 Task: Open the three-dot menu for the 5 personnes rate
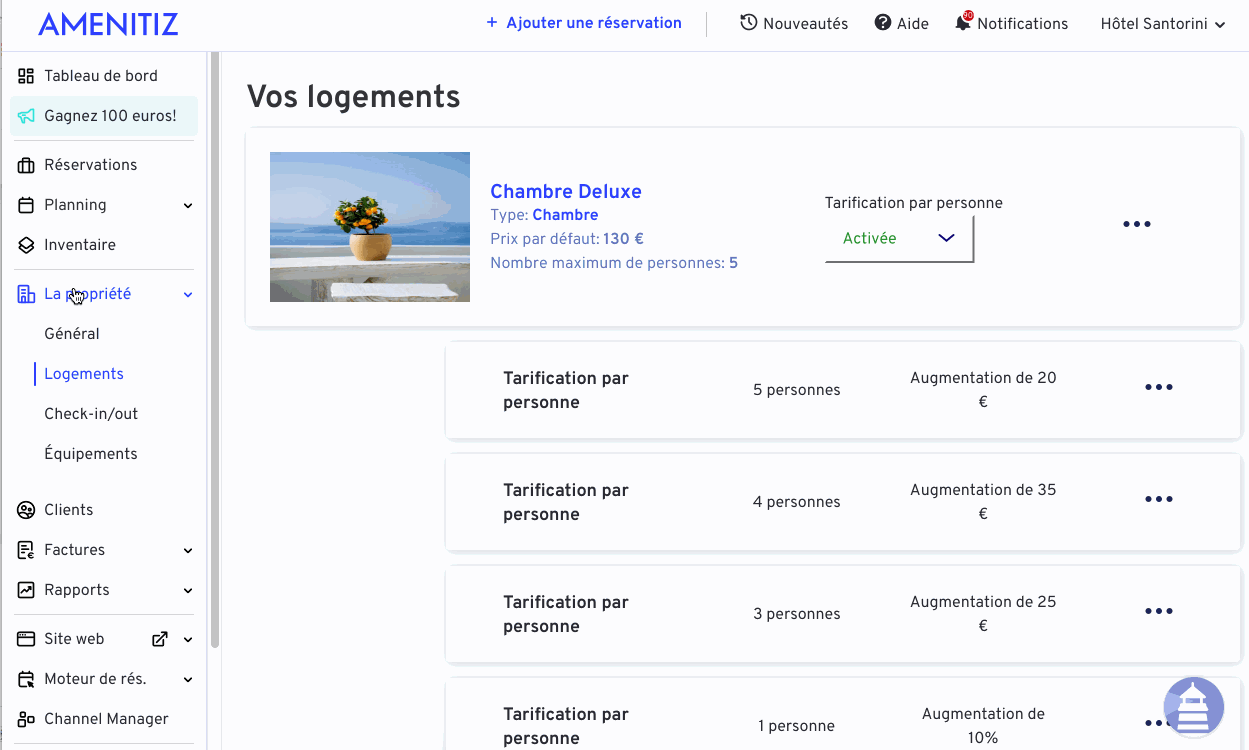point(1159,387)
